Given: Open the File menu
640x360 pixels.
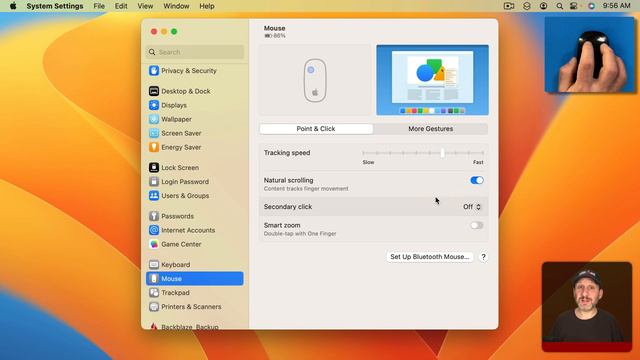Looking at the screenshot, I should point(99,6).
